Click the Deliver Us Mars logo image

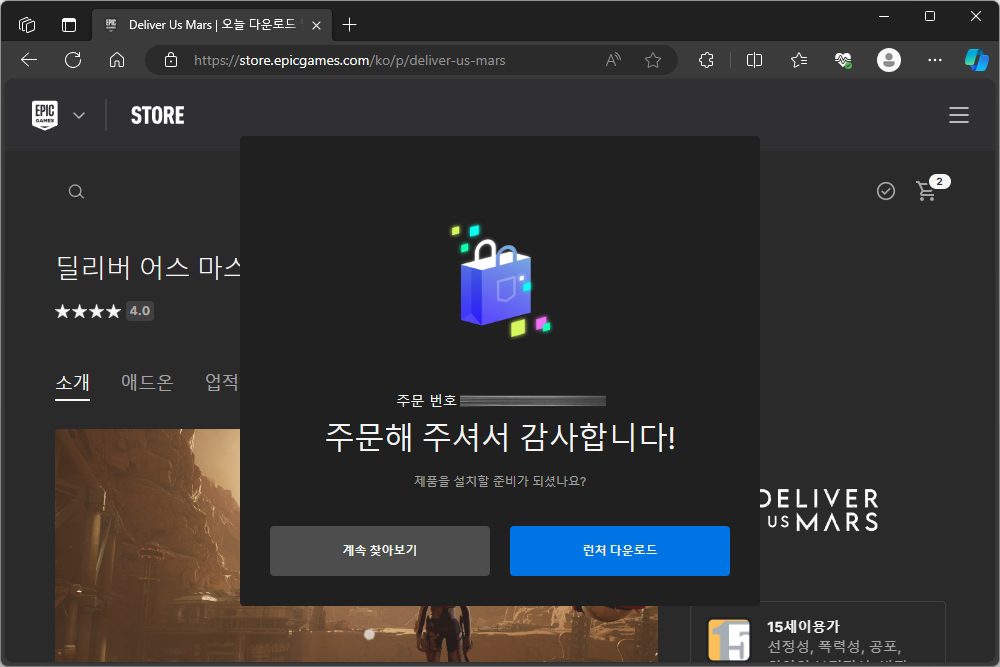coord(819,510)
